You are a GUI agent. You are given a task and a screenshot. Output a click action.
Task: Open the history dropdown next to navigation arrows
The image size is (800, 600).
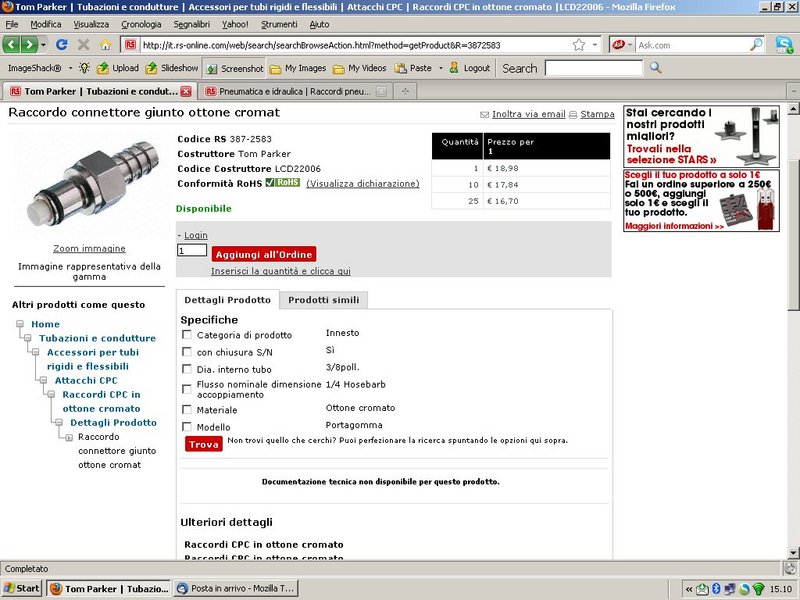[43, 45]
